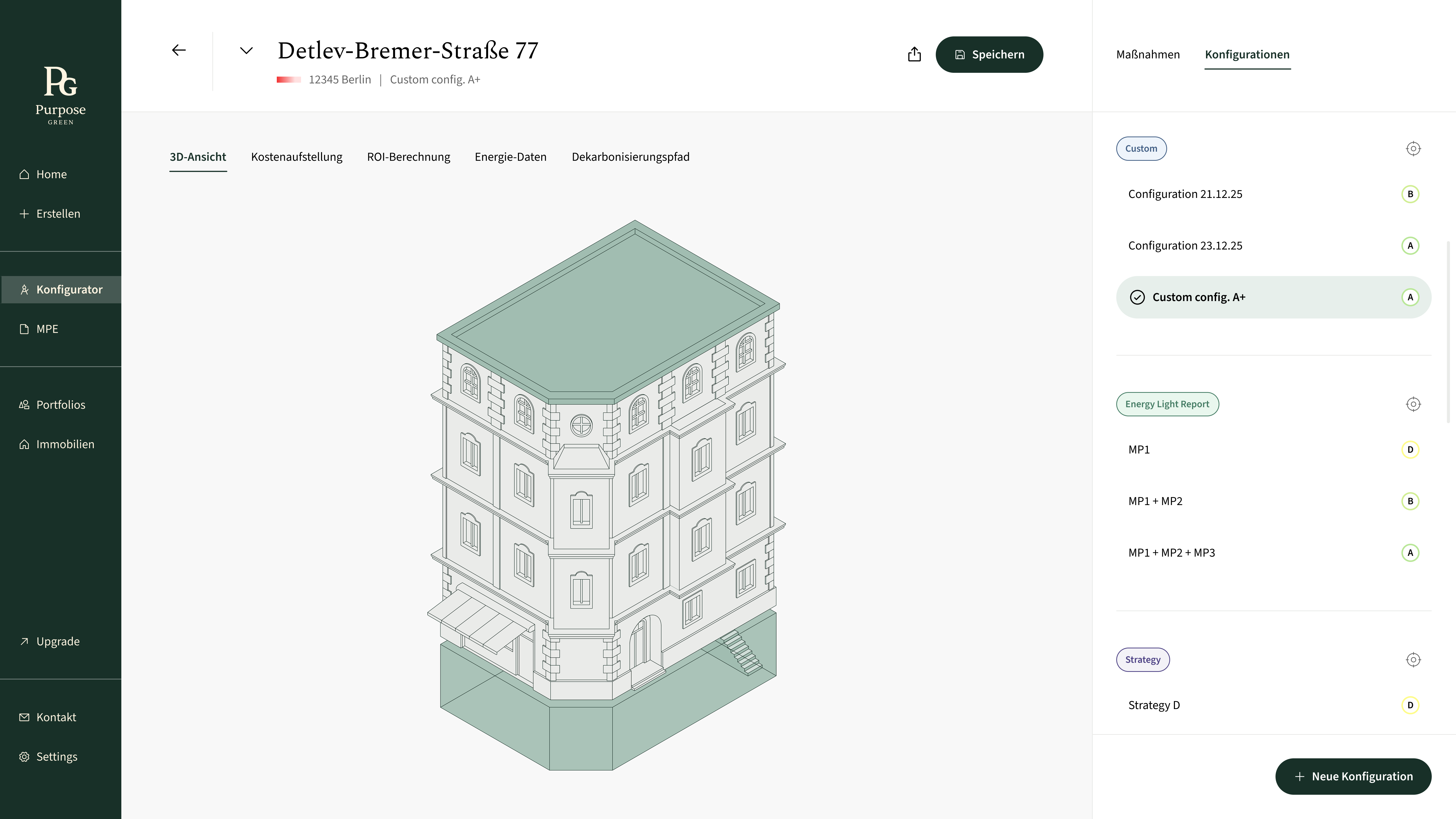Click target icon next to Energy Light Report
Viewport: 1456px width, 819px height.
click(x=1413, y=404)
